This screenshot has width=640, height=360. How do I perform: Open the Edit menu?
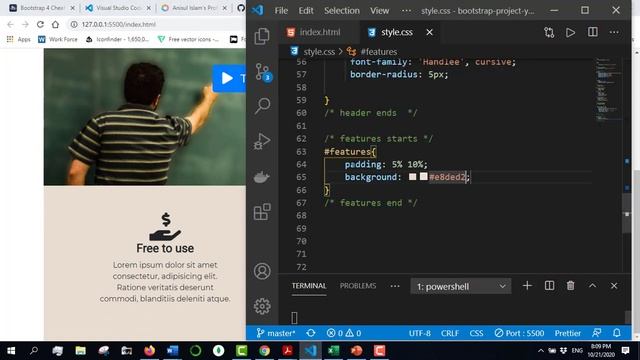(306, 11)
